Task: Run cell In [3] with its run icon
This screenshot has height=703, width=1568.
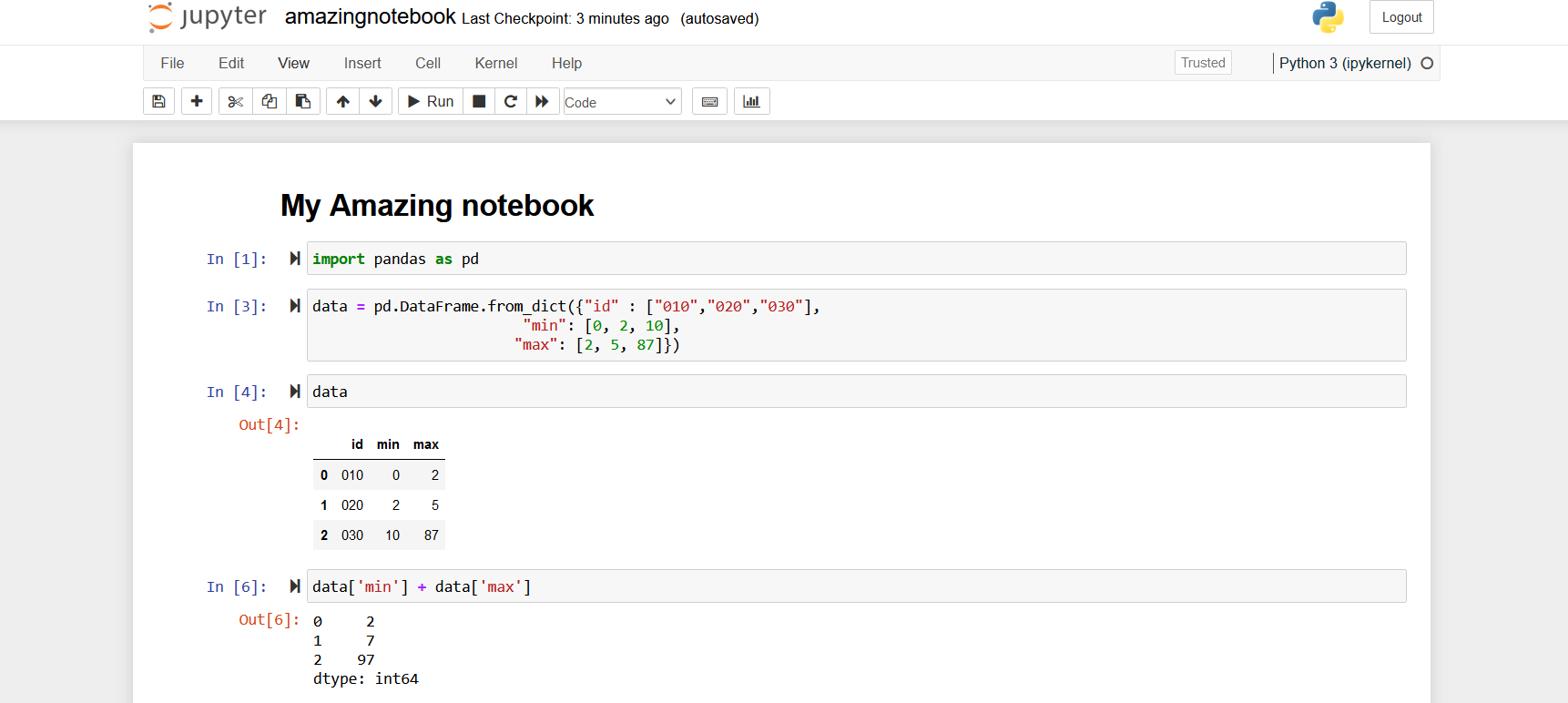Action: point(295,306)
